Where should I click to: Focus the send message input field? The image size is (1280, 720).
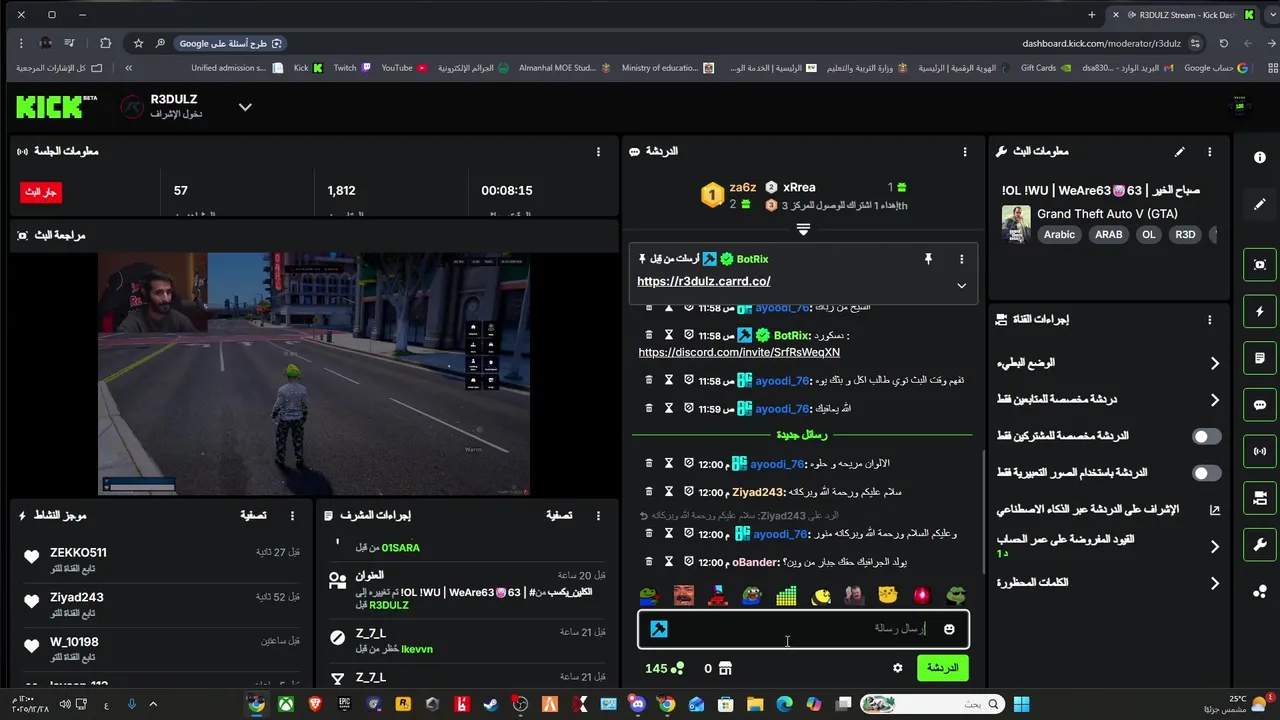coord(803,629)
